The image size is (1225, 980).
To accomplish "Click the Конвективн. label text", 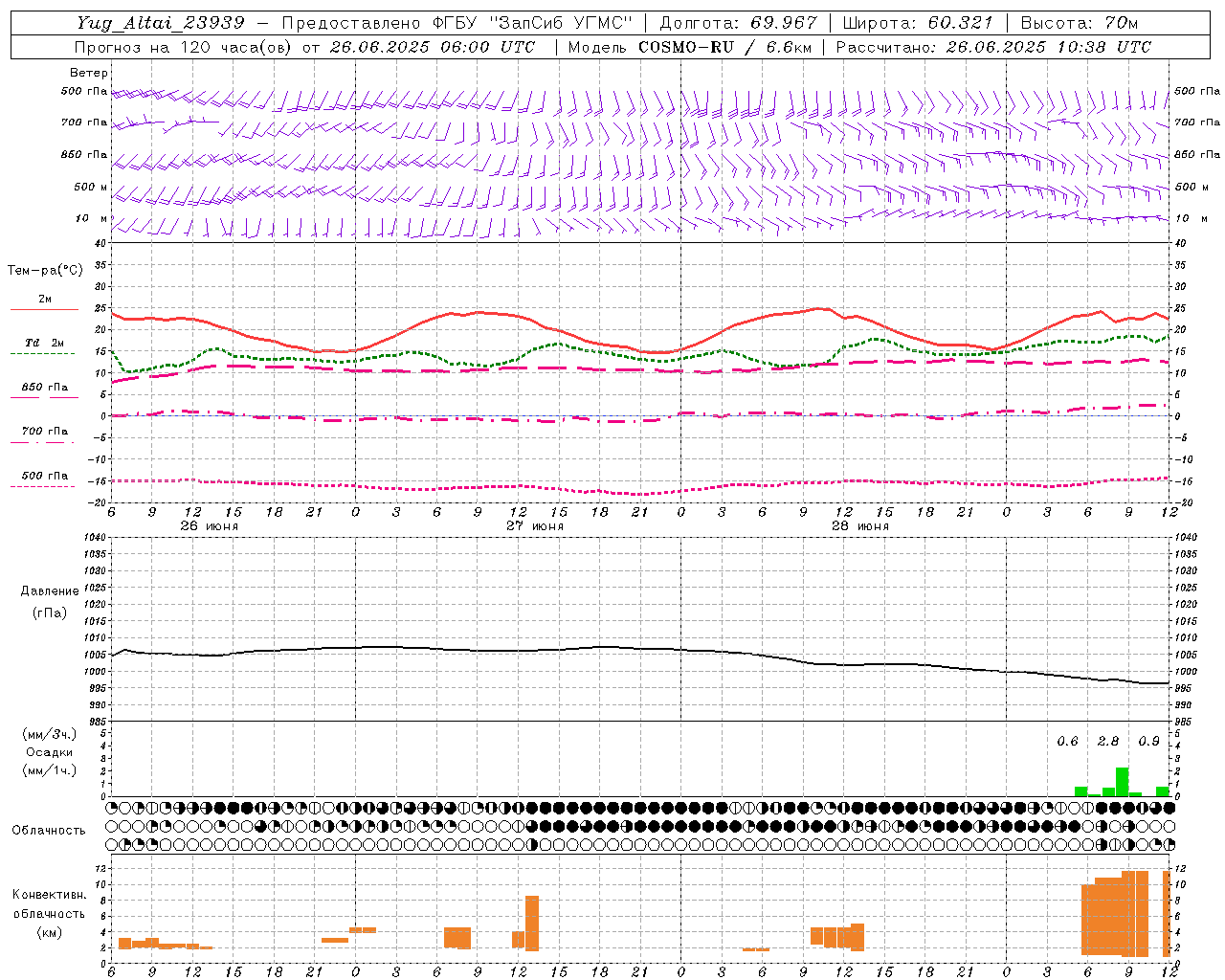I will (x=50, y=895).
